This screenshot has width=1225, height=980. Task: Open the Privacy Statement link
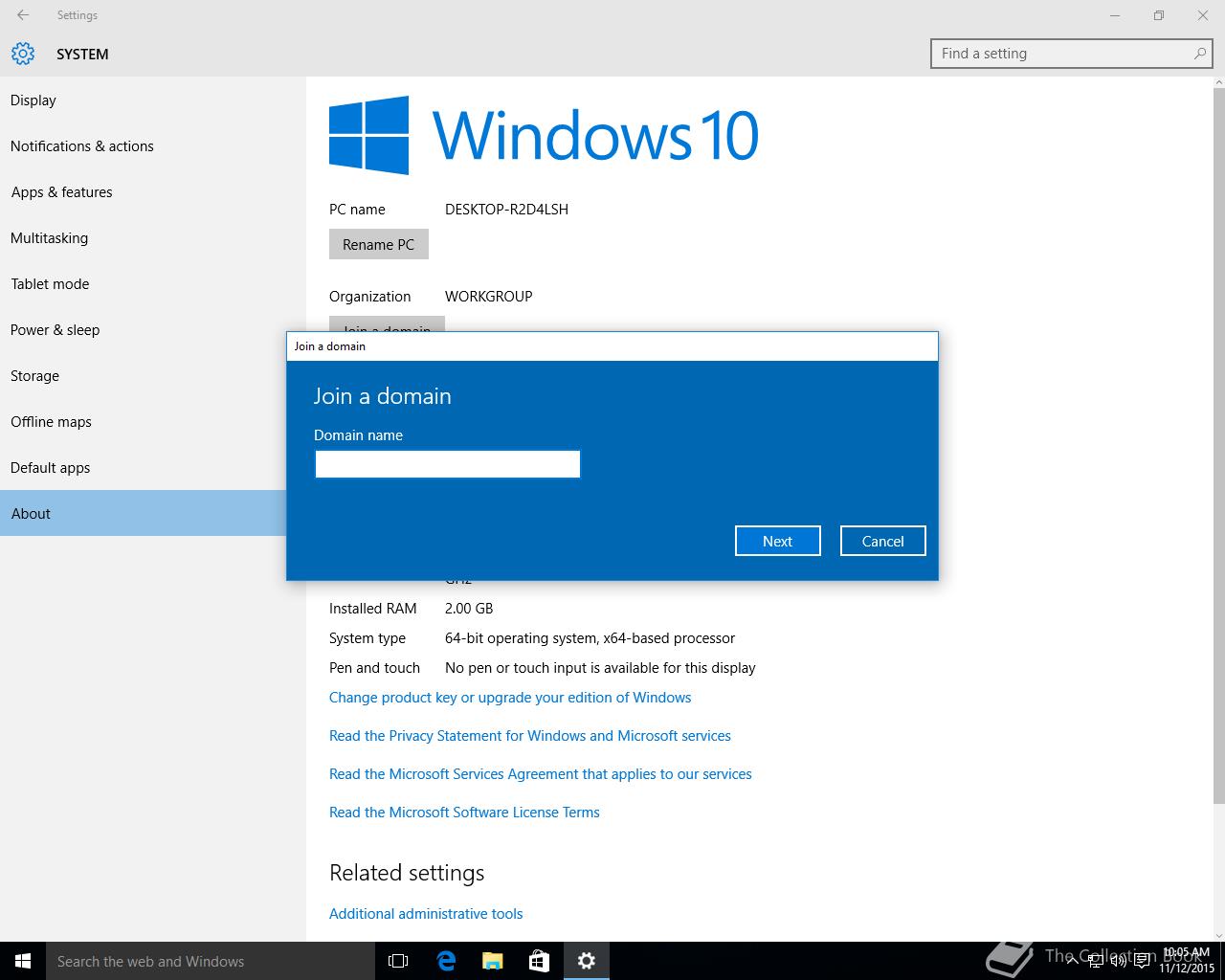pyautogui.click(x=530, y=736)
